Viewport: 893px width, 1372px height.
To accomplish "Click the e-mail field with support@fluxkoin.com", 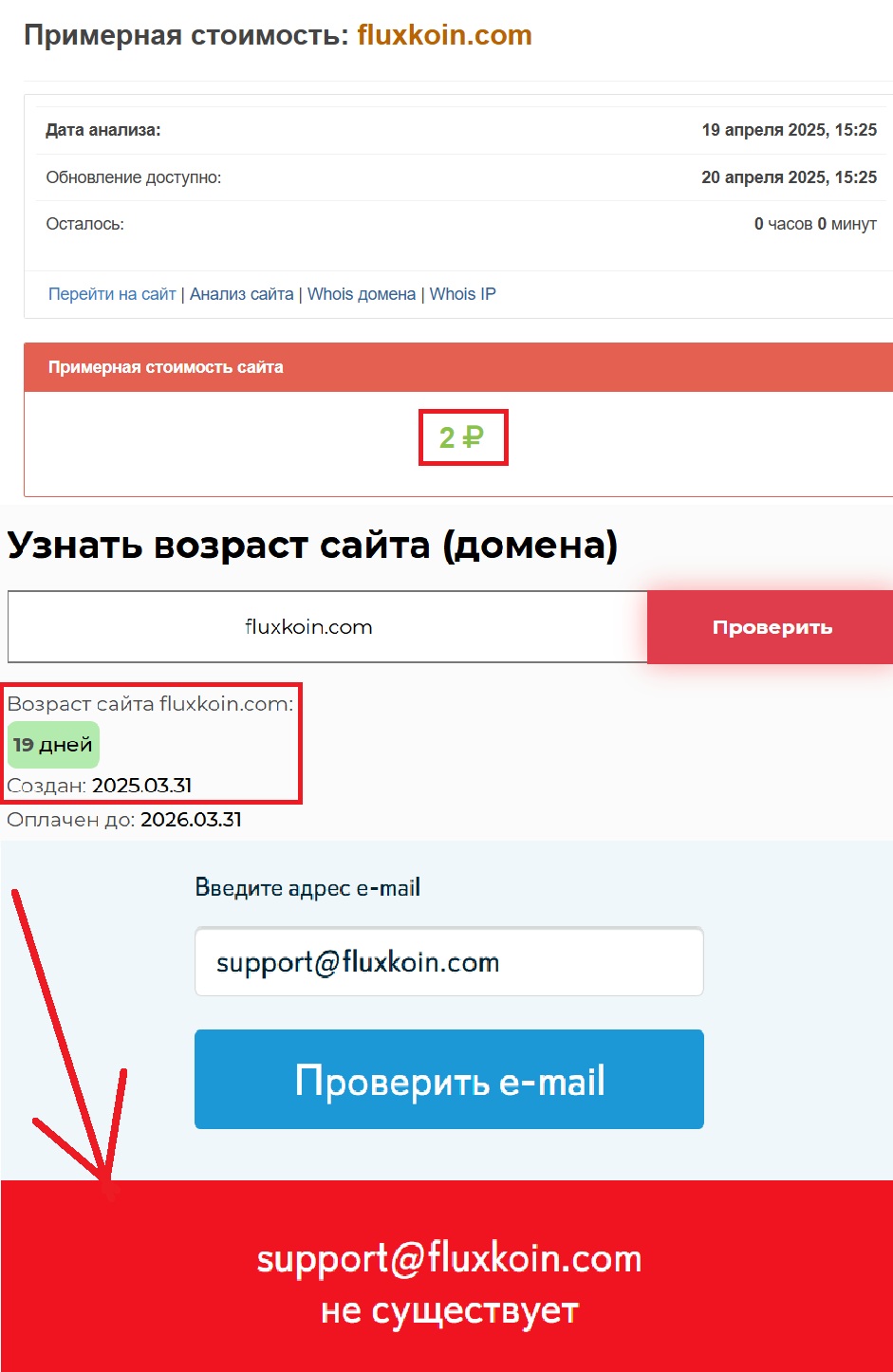I will [449, 962].
